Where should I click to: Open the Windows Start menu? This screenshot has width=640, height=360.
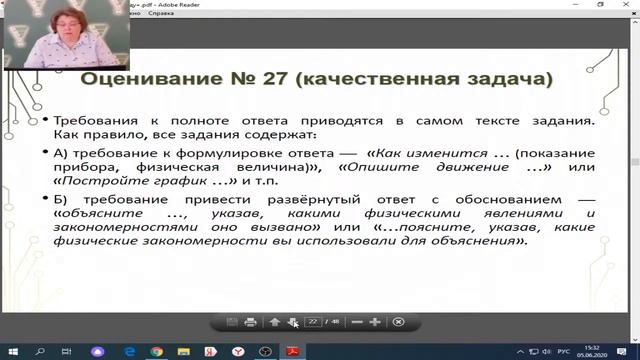[x=13, y=351]
